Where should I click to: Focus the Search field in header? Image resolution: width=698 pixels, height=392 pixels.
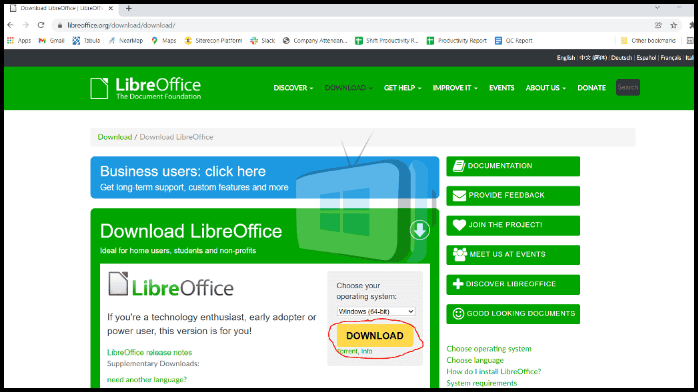tap(628, 88)
